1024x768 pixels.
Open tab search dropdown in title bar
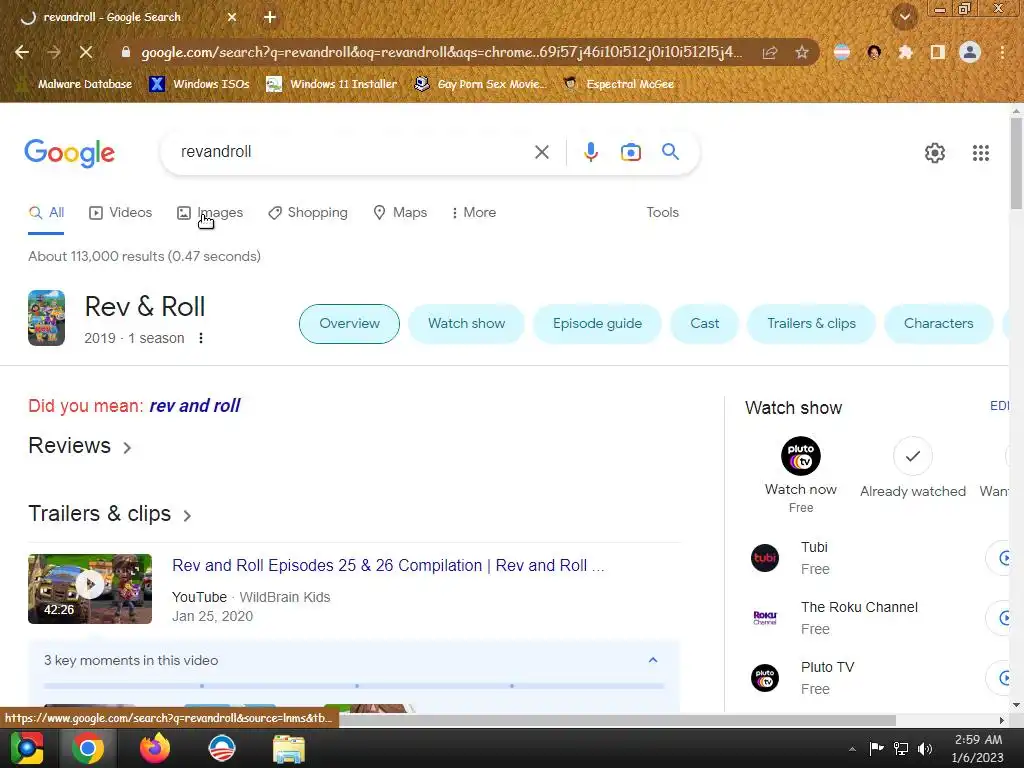(x=904, y=17)
